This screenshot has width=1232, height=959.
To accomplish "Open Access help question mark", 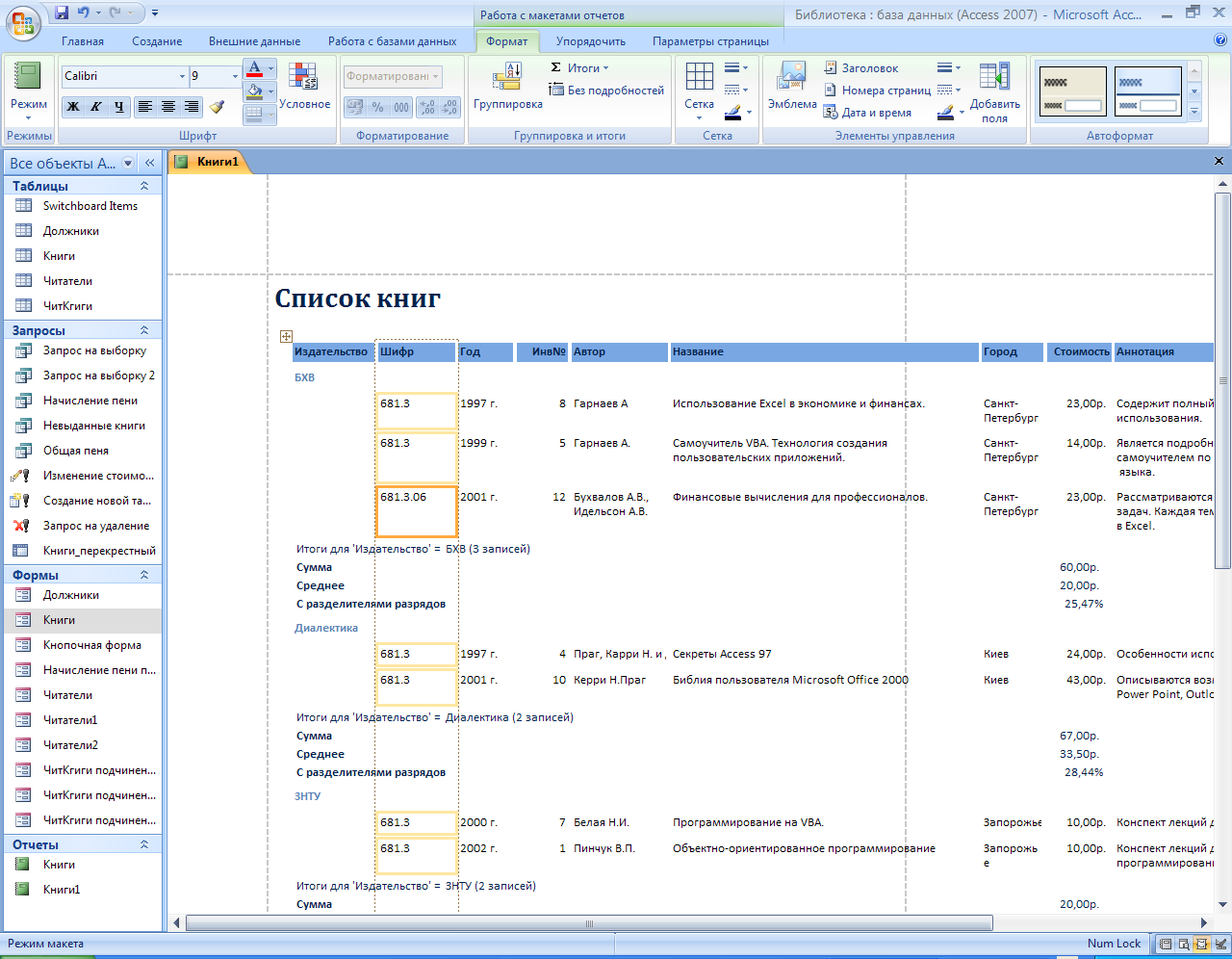I will pyautogui.click(x=1220, y=40).
